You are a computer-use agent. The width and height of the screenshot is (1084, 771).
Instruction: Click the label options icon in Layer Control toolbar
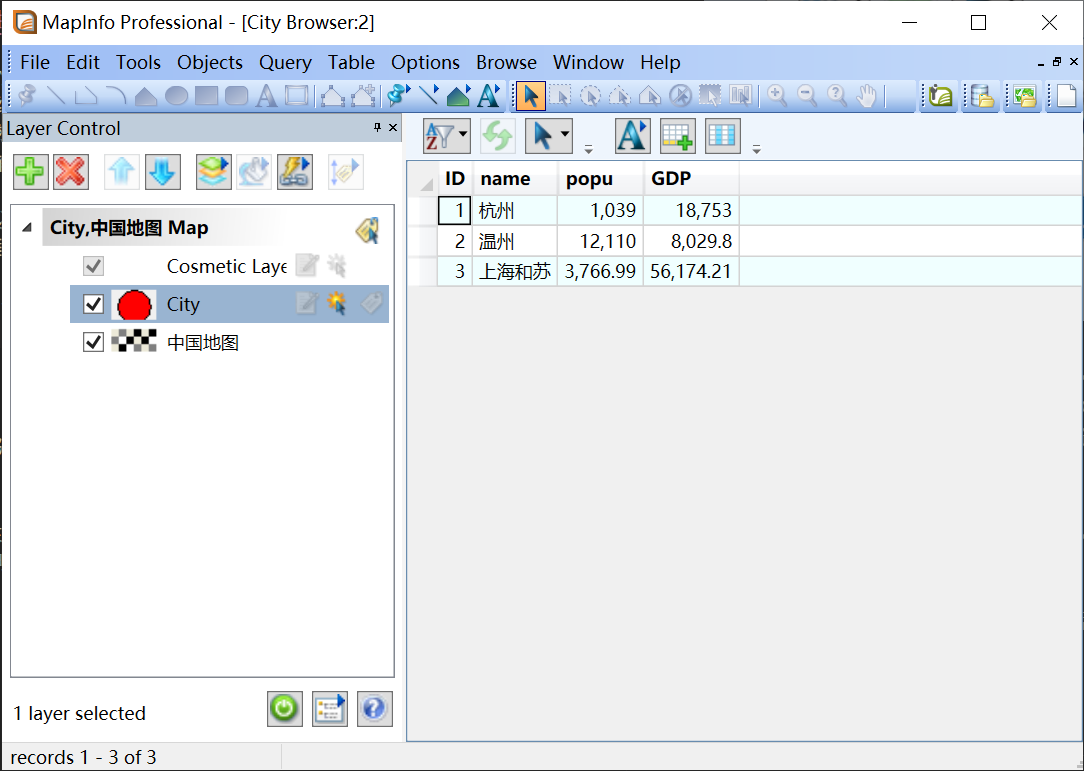(346, 171)
